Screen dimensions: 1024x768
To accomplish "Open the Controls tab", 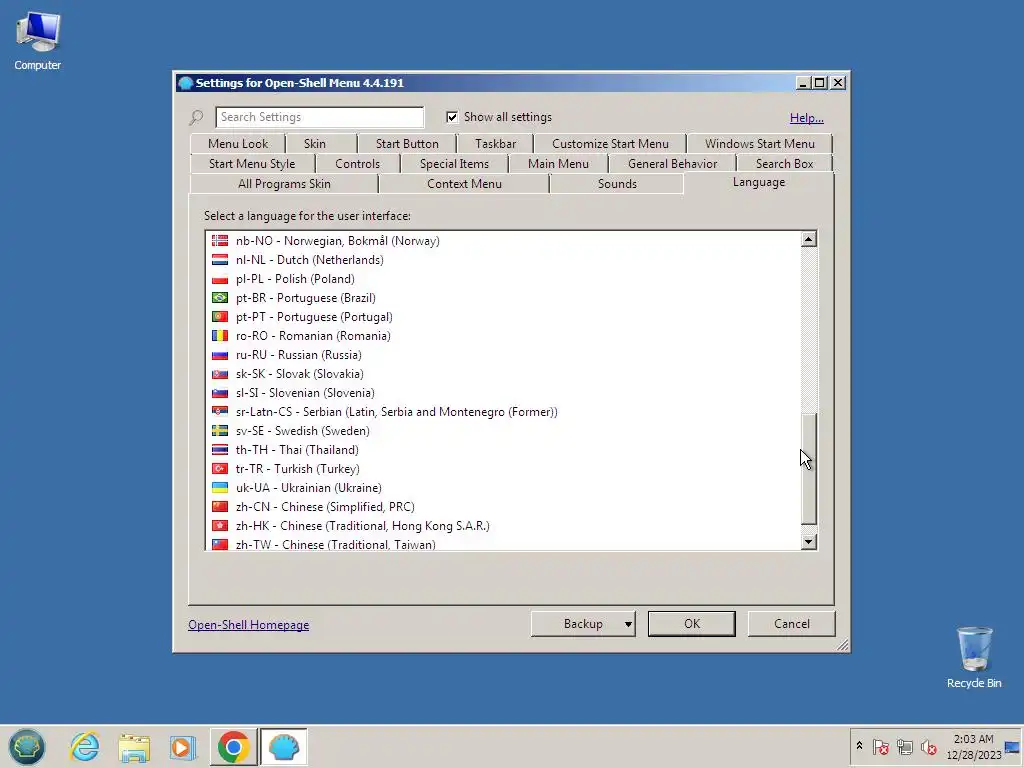I will pyautogui.click(x=357, y=164).
